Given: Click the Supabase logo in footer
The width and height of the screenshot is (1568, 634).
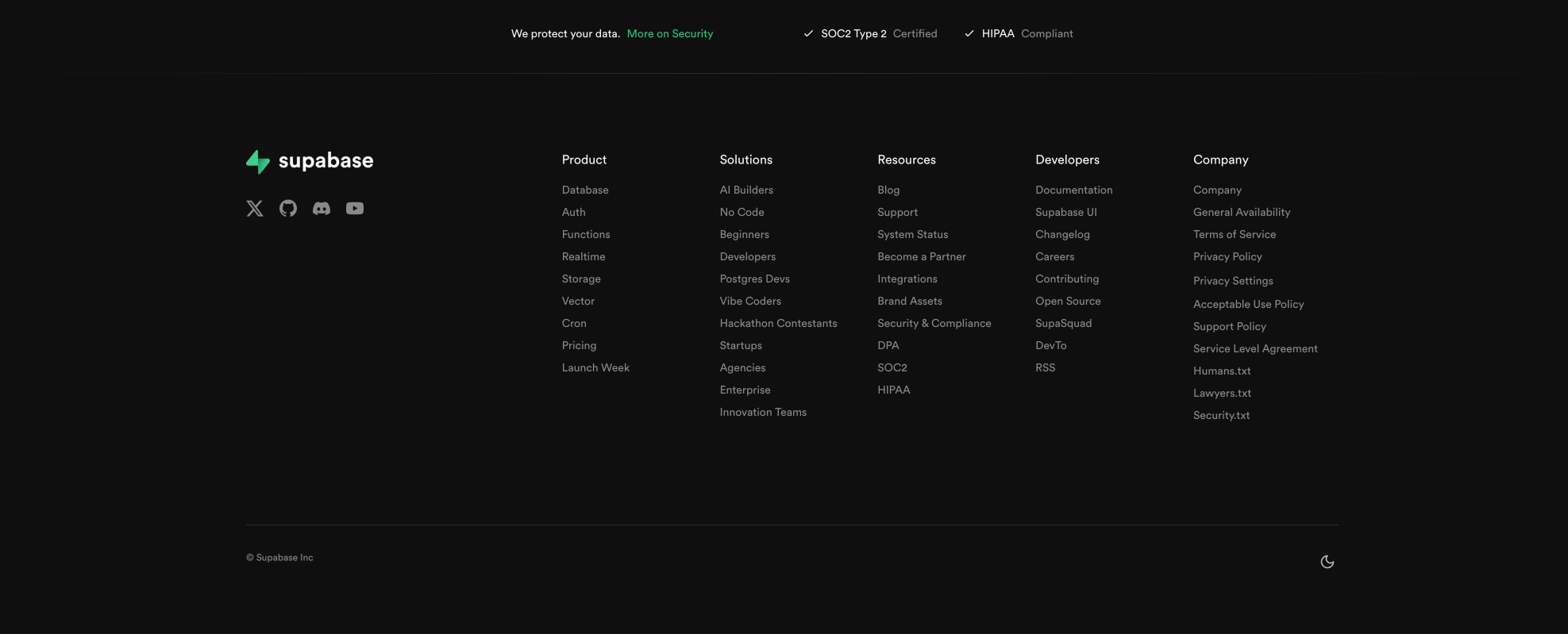Looking at the screenshot, I should coord(310,161).
